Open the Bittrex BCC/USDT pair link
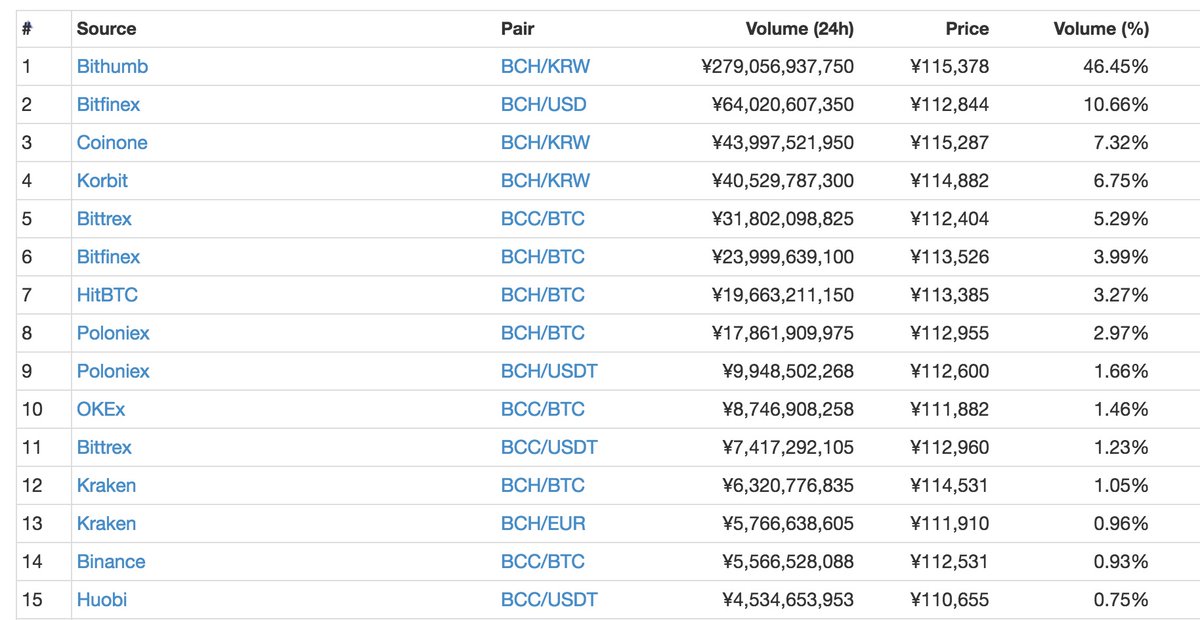This screenshot has height=620, width=1200. pos(549,447)
